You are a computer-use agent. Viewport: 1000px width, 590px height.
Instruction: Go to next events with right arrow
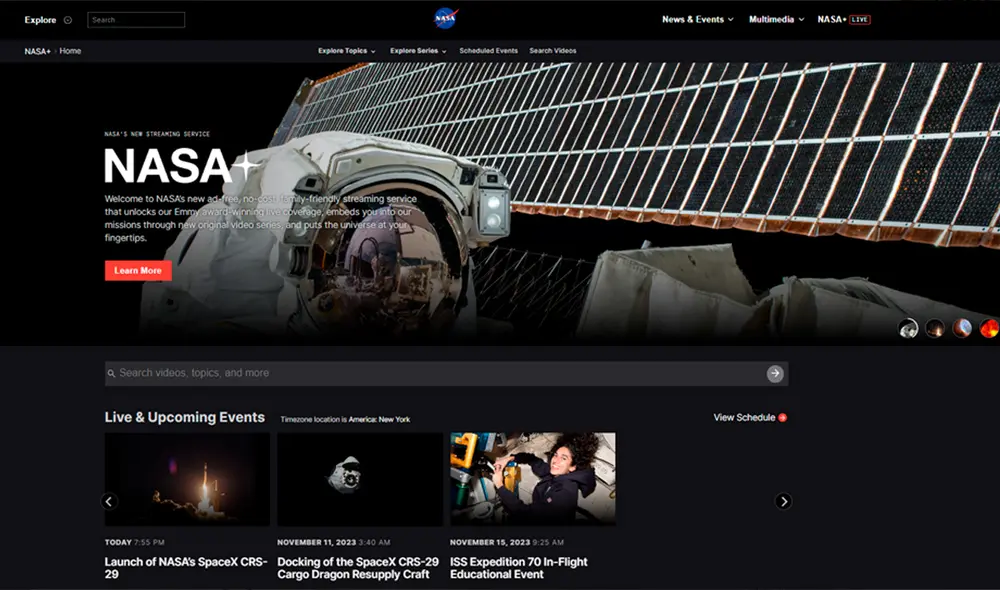pyautogui.click(x=784, y=501)
